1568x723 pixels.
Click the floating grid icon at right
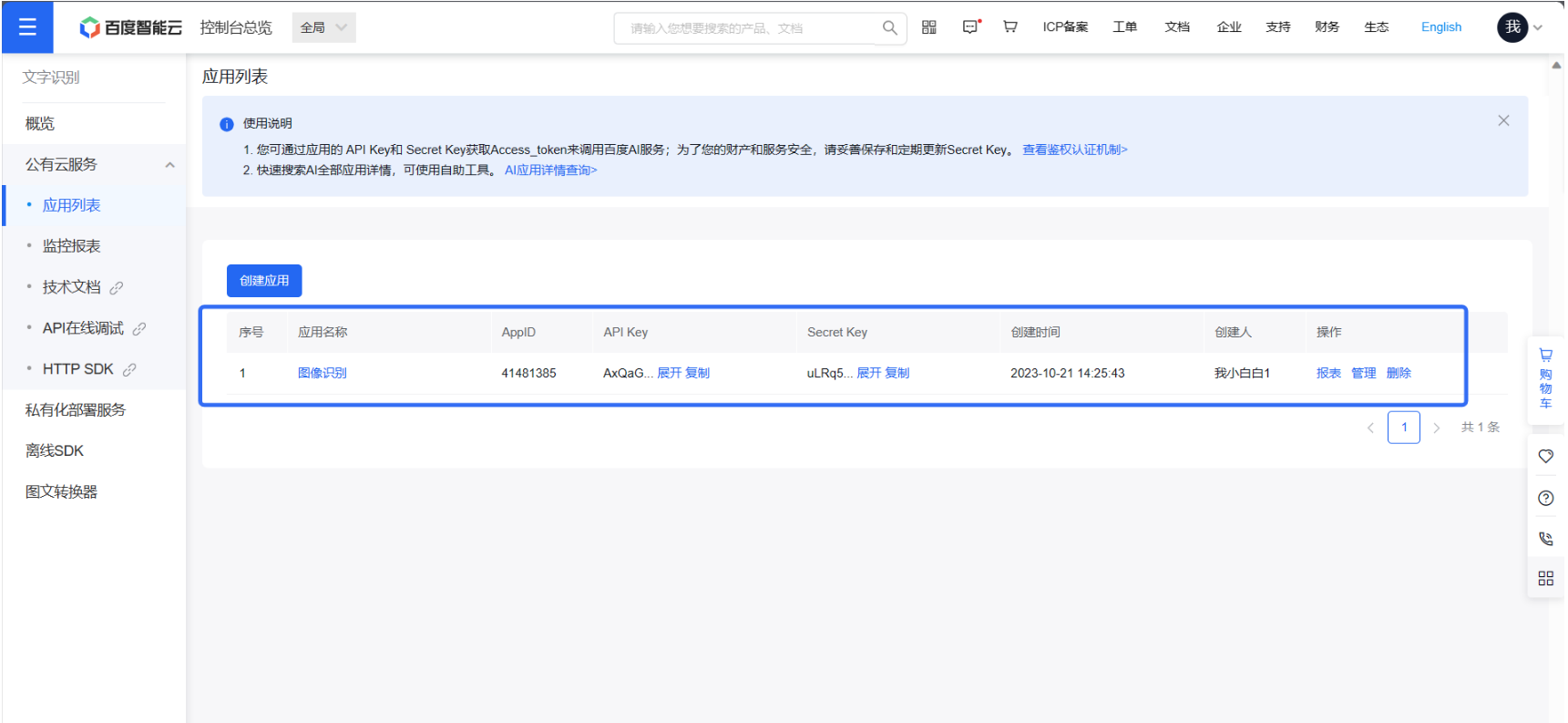[x=1545, y=578]
